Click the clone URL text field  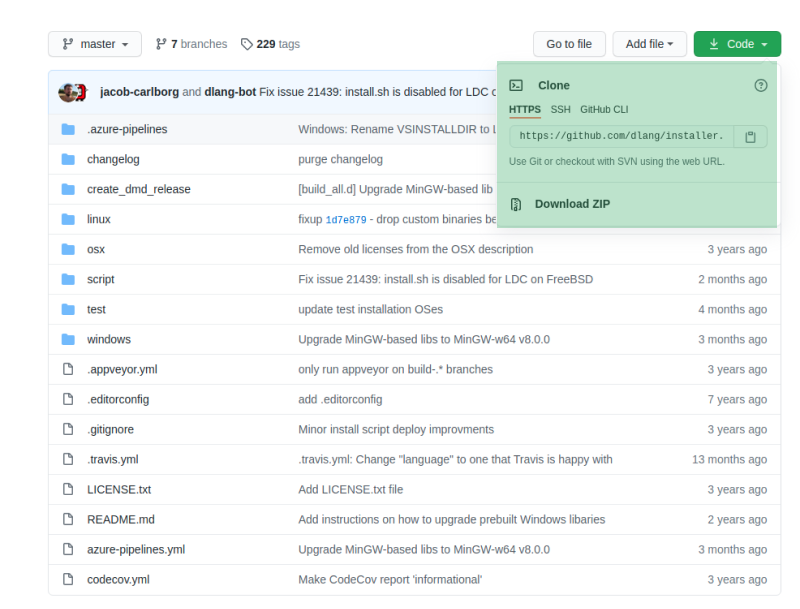[621, 136]
